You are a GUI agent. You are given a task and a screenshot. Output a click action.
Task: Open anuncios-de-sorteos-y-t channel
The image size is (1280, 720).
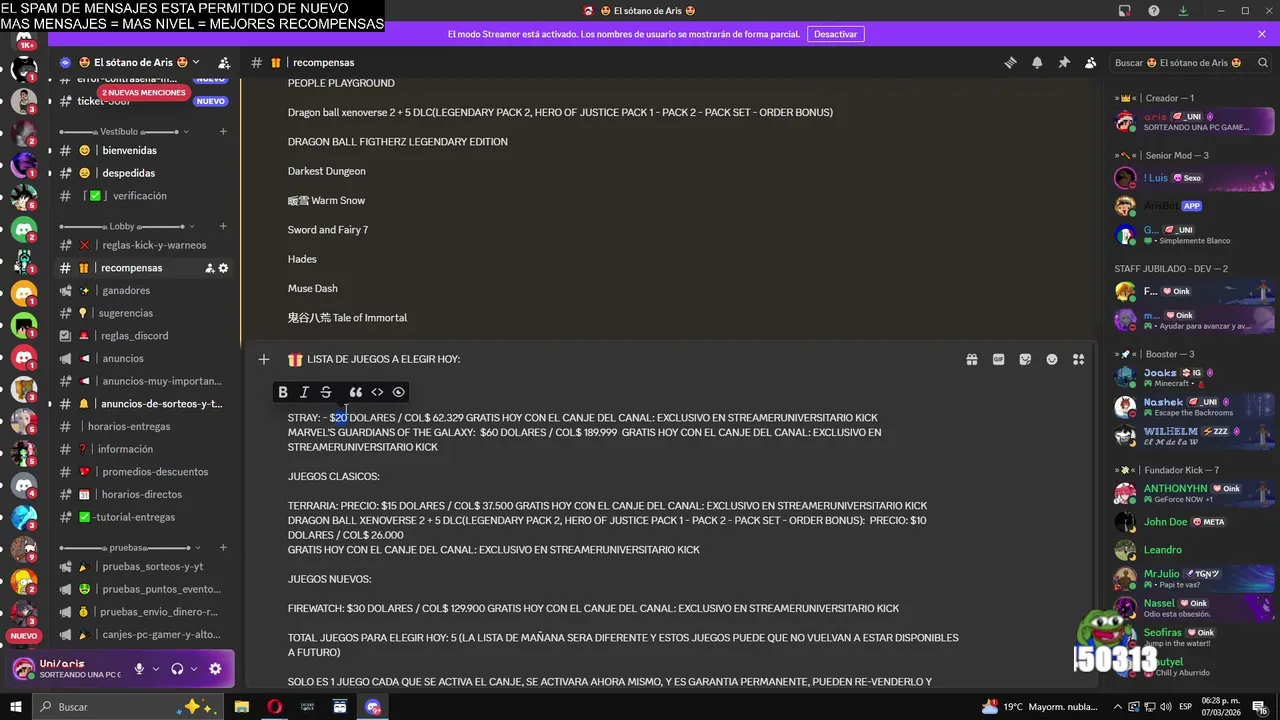coord(143,404)
